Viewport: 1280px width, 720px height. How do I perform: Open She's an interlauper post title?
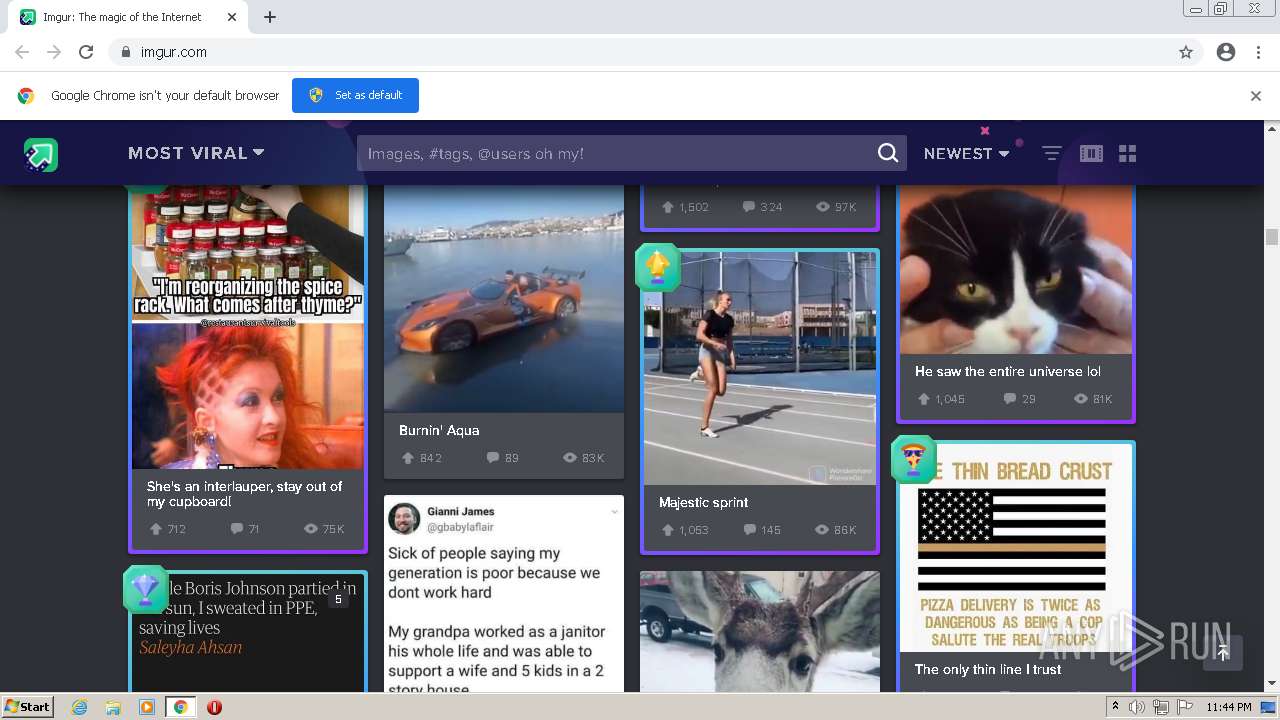pos(245,494)
